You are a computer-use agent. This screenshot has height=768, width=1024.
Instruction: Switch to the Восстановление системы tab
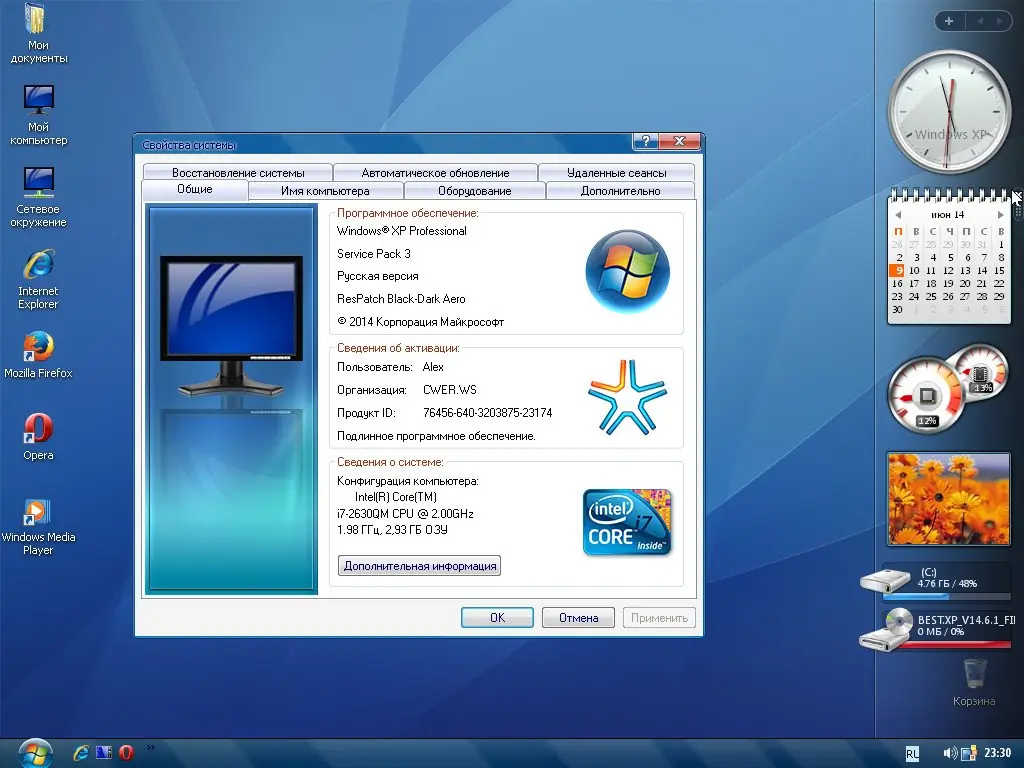coord(238,172)
